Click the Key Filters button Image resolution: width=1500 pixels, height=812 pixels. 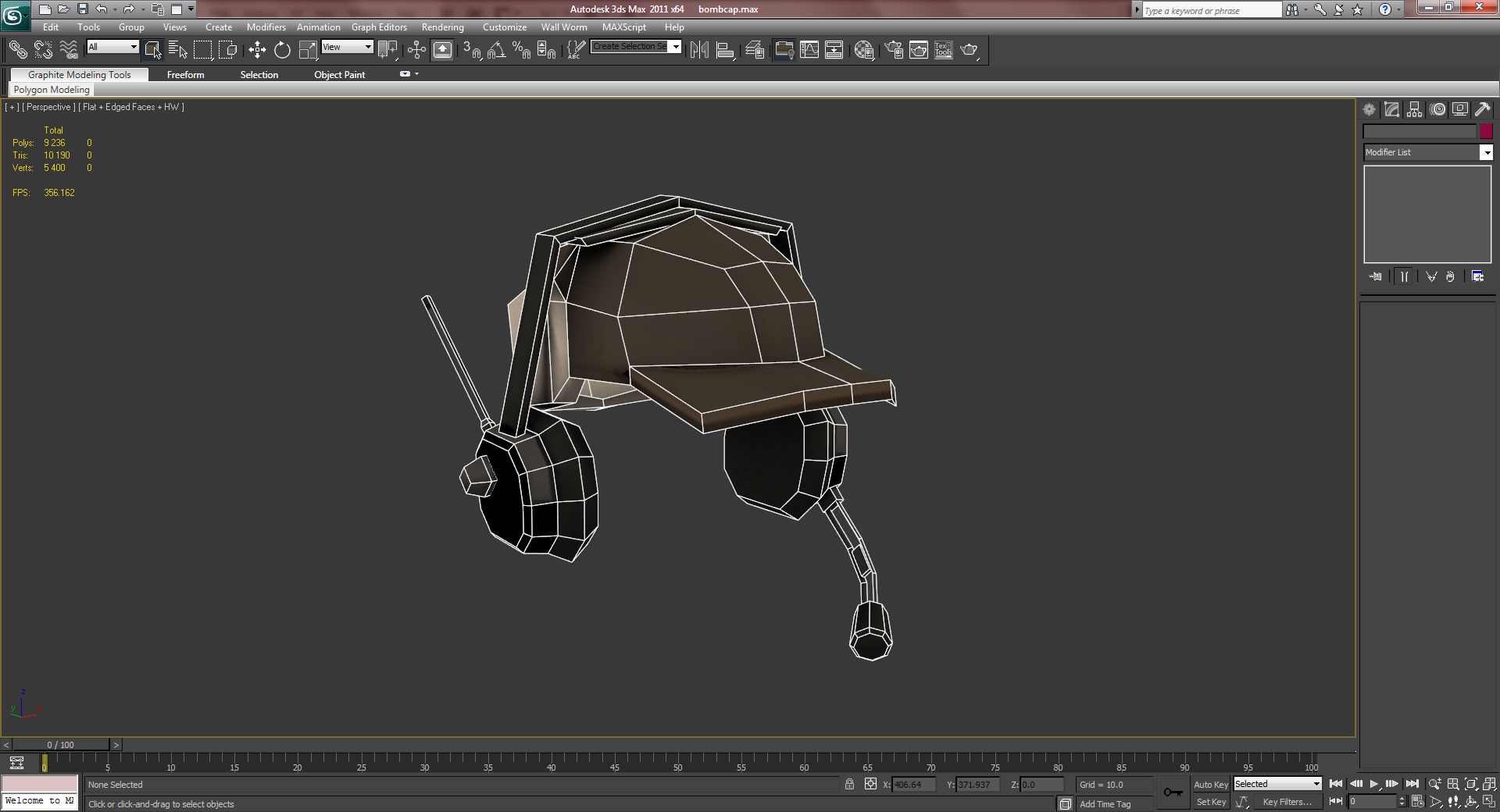(1287, 802)
